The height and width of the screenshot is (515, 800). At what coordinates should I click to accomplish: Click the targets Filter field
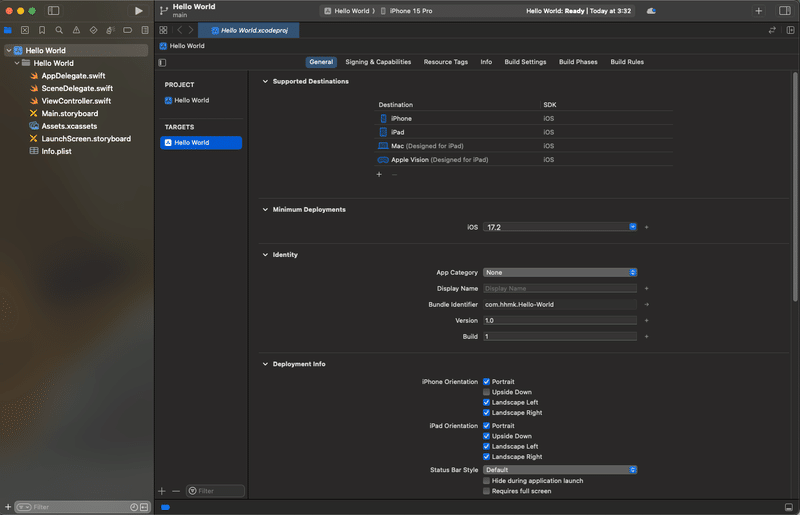coord(215,491)
